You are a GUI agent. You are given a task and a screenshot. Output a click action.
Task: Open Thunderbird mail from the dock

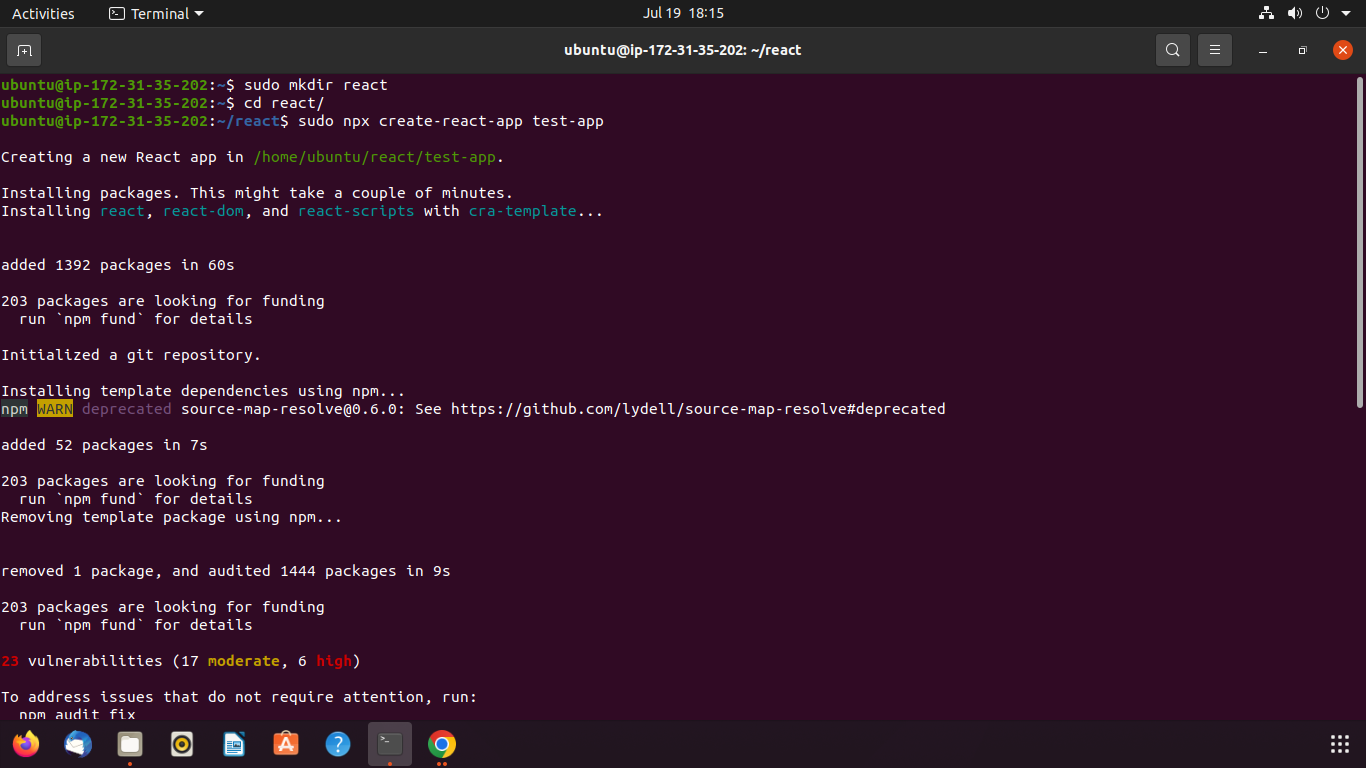78,744
